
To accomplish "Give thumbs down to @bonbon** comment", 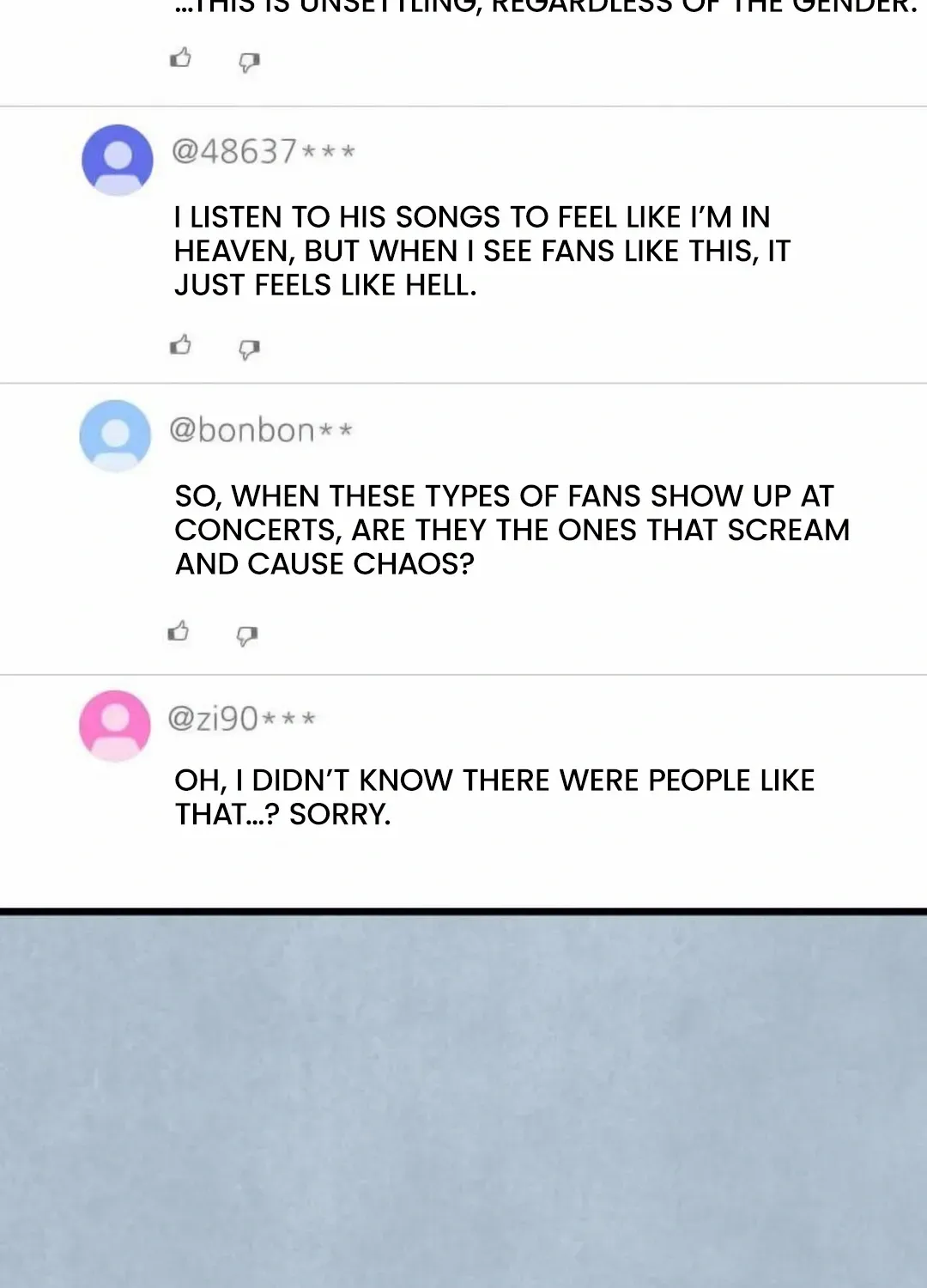I will pos(247,635).
